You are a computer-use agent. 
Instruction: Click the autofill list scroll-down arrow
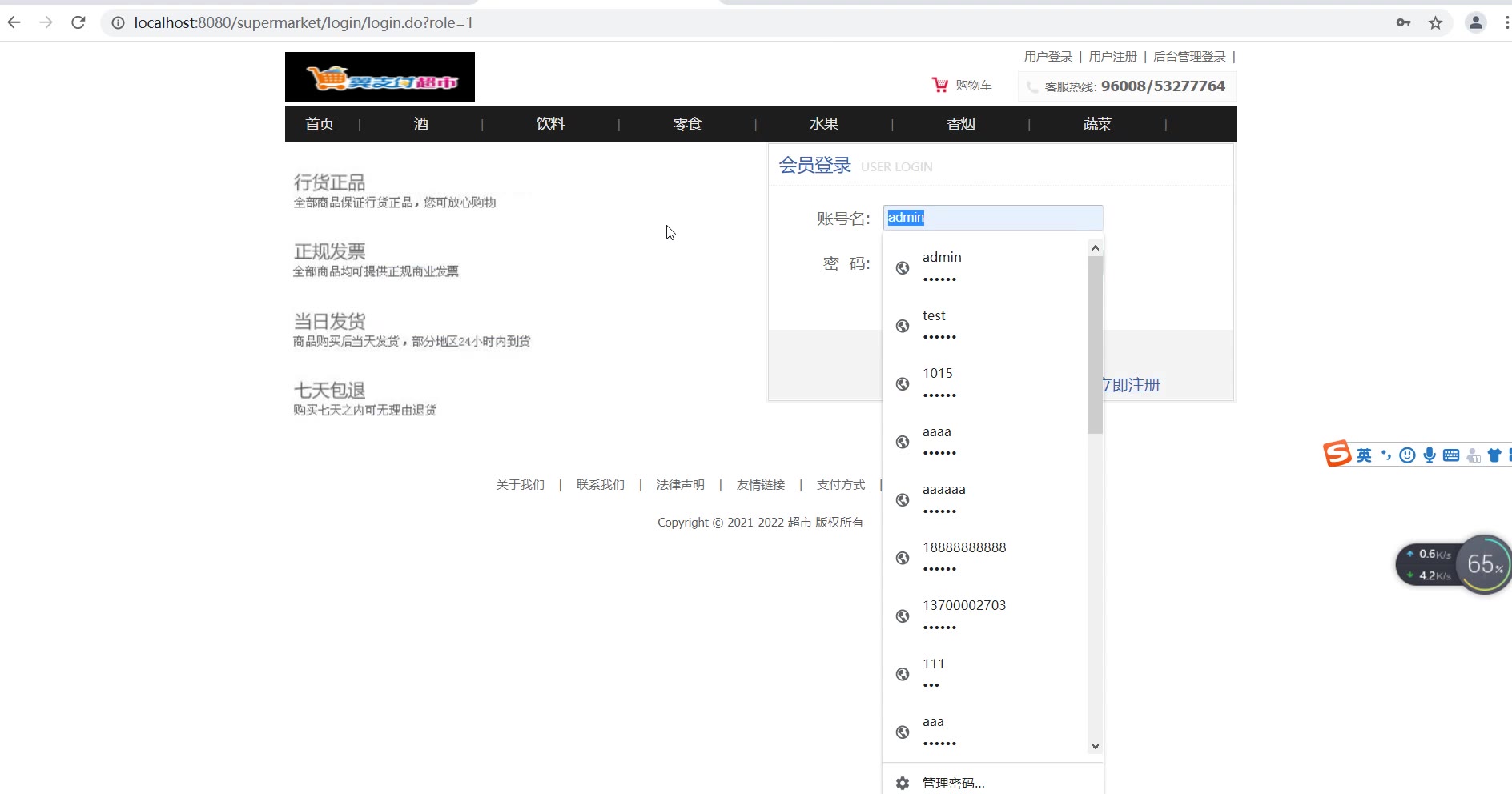(x=1095, y=746)
